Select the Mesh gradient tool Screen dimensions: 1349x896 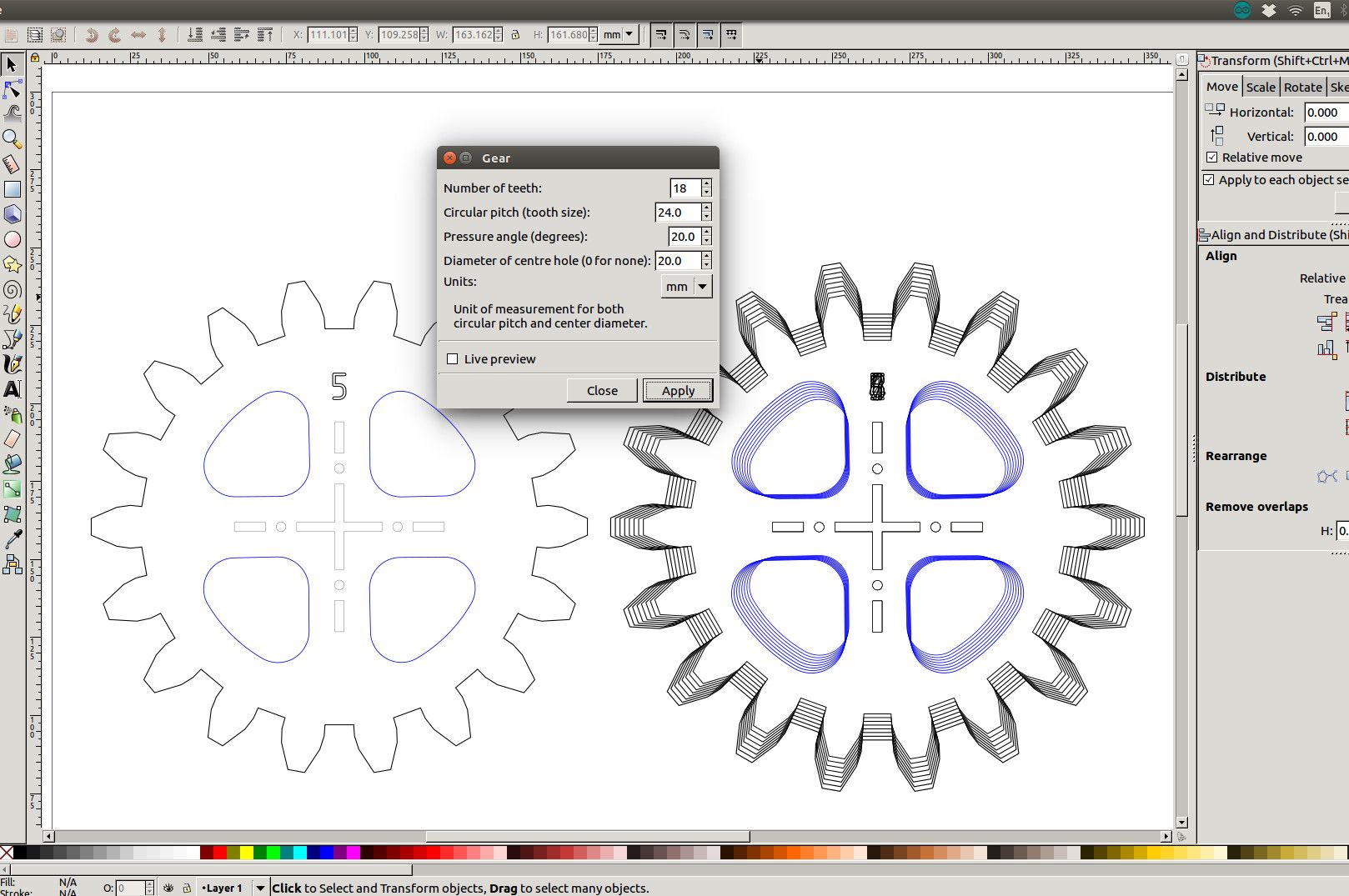pyautogui.click(x=12, y=514)
